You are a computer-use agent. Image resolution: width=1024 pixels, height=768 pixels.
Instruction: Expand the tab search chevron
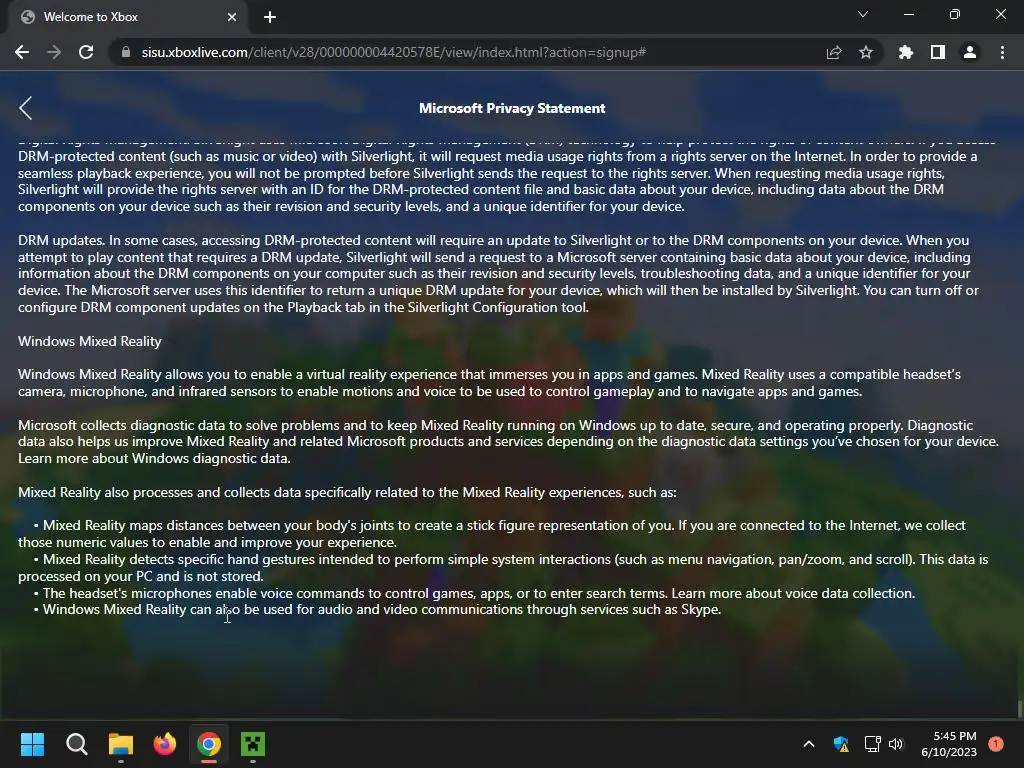coord(863,14)
